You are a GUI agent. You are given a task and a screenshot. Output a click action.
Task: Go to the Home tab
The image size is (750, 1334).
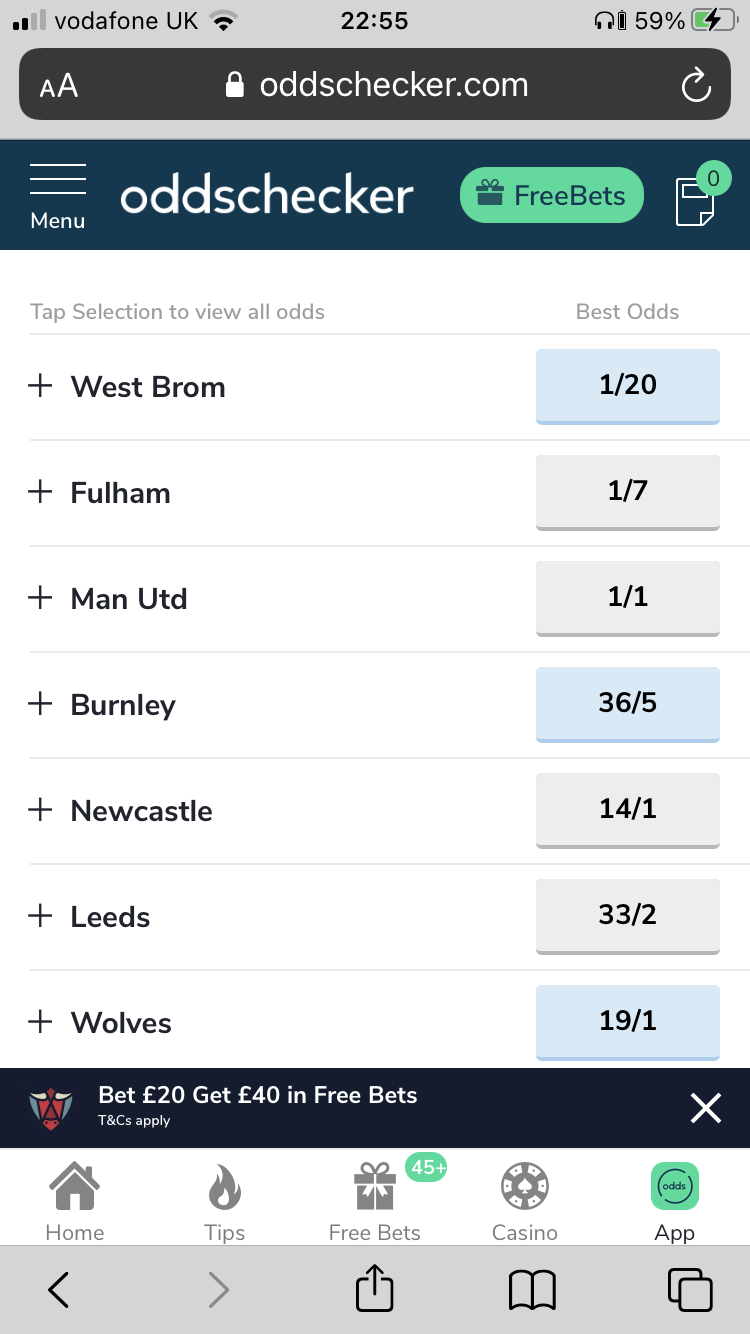click(x=75, y=1202)
